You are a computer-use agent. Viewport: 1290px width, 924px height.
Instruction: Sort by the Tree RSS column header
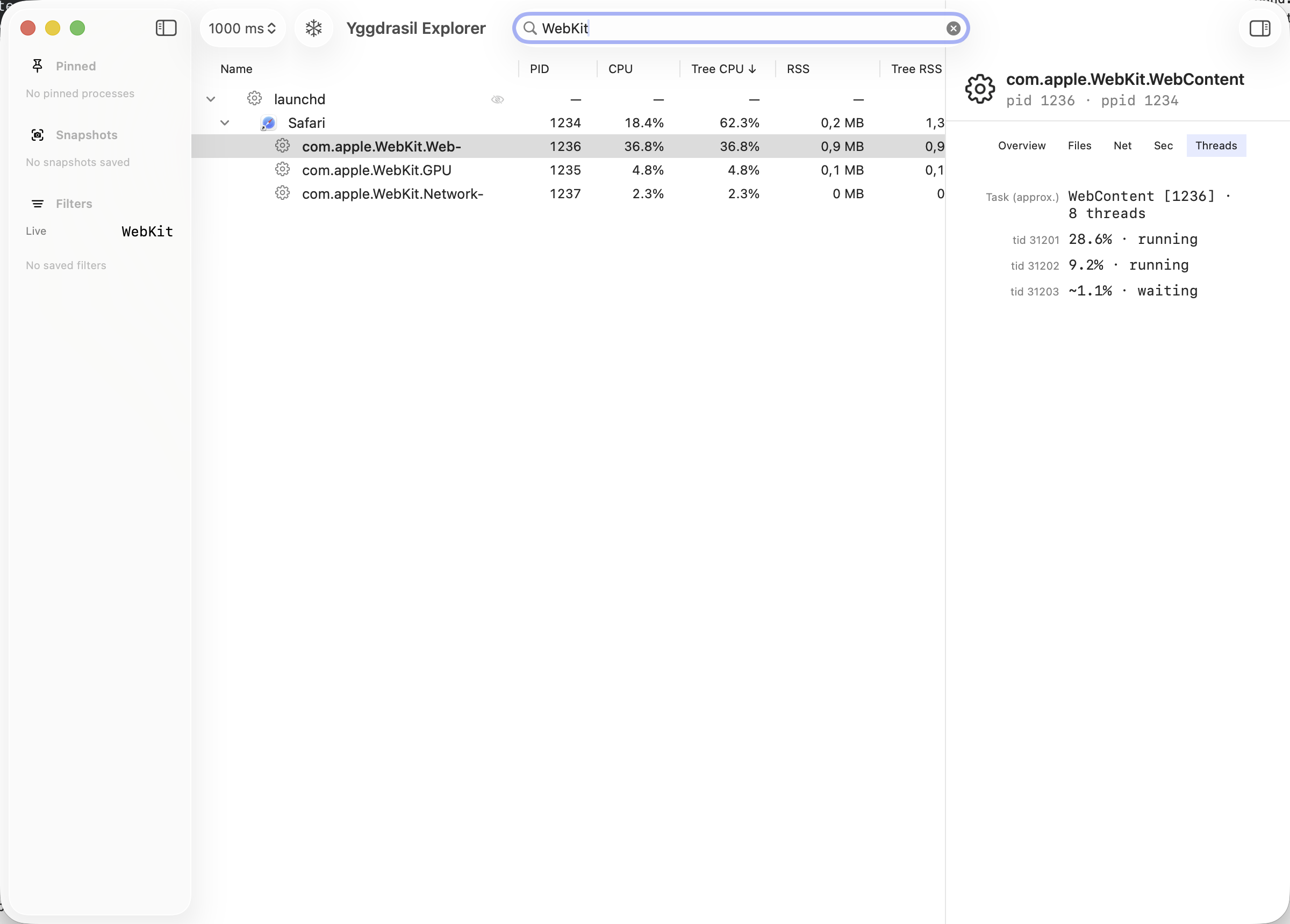point(916,69)
